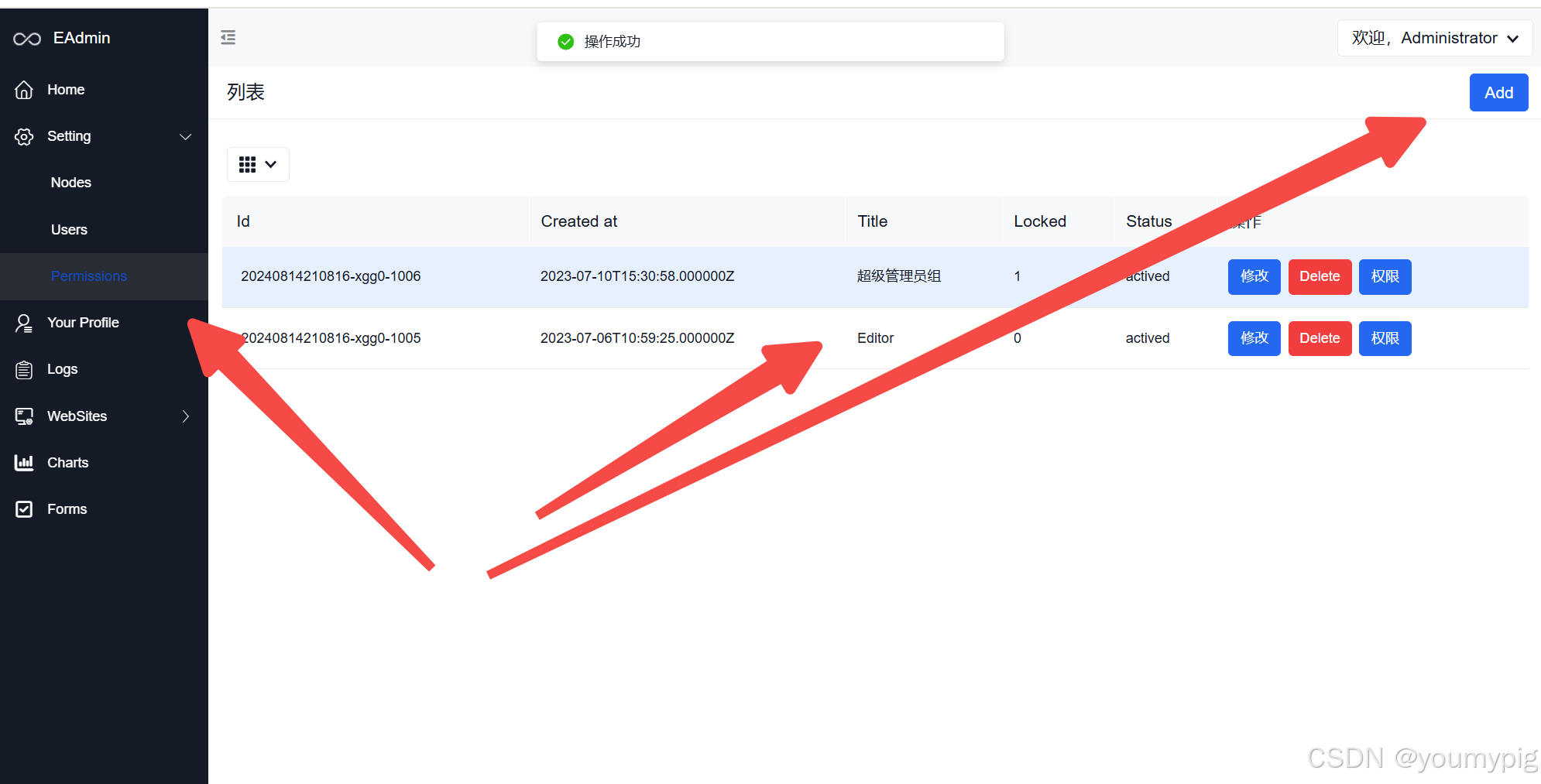Viewport: 1541px width, 784px height.
Task: Open the Nodes menu item
Action: 104,183
